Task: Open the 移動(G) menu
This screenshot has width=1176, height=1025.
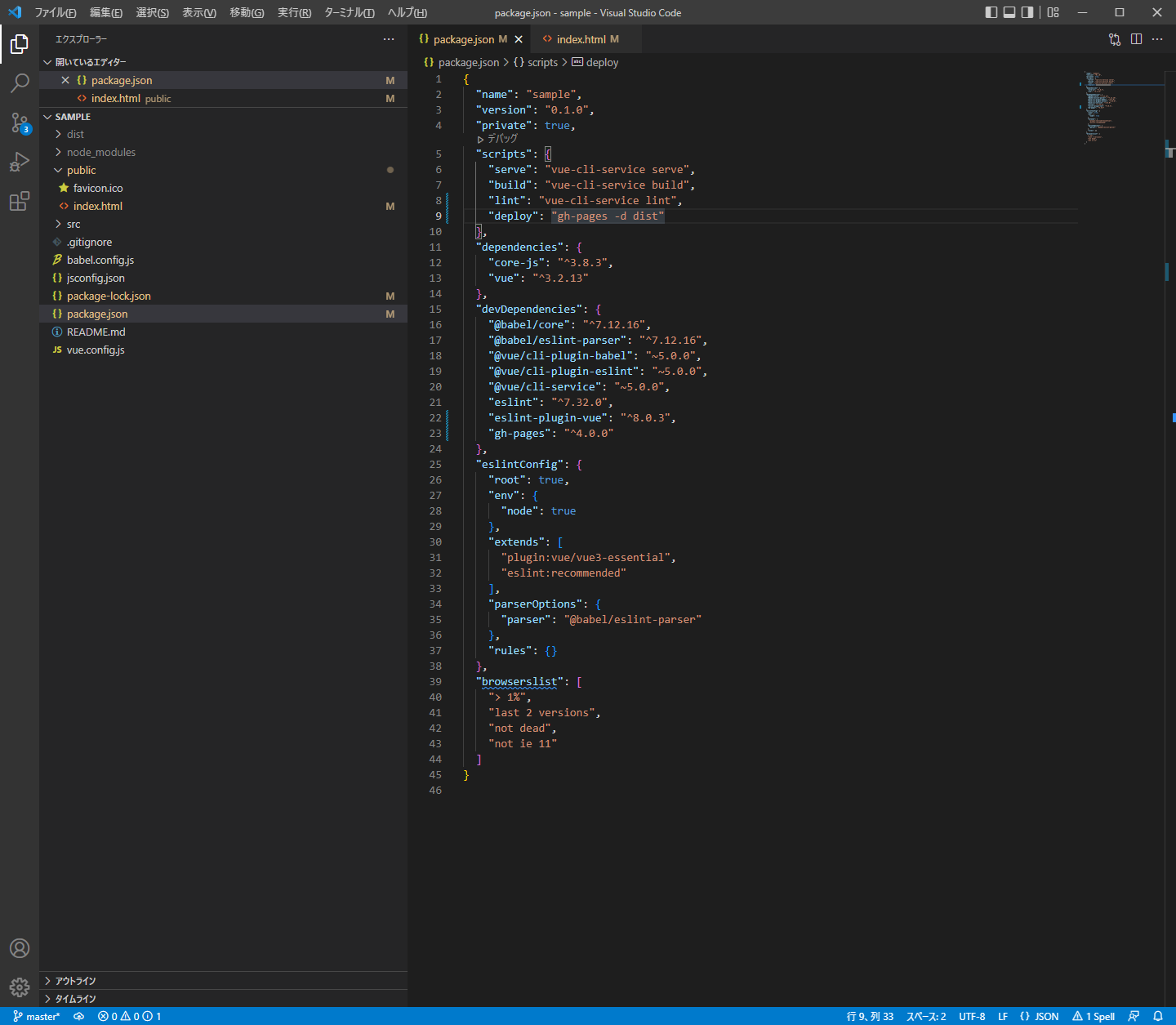Action: click(x=247, y=12)
